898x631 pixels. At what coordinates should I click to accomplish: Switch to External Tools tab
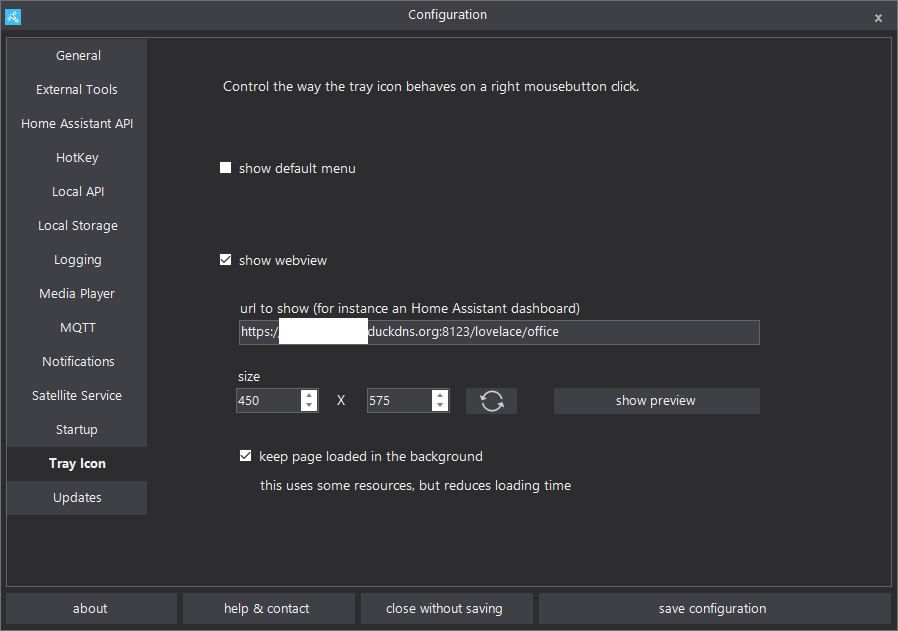(x=77, y=89)
